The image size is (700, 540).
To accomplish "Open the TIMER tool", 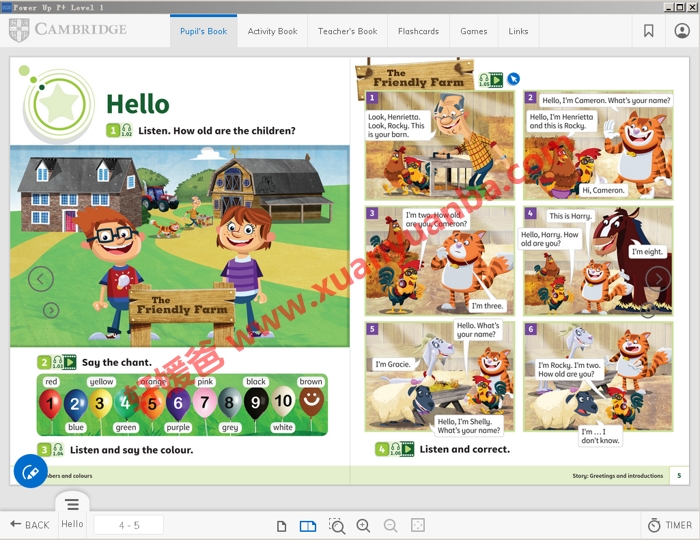I will pyautogui.click(x=669, y=525).
